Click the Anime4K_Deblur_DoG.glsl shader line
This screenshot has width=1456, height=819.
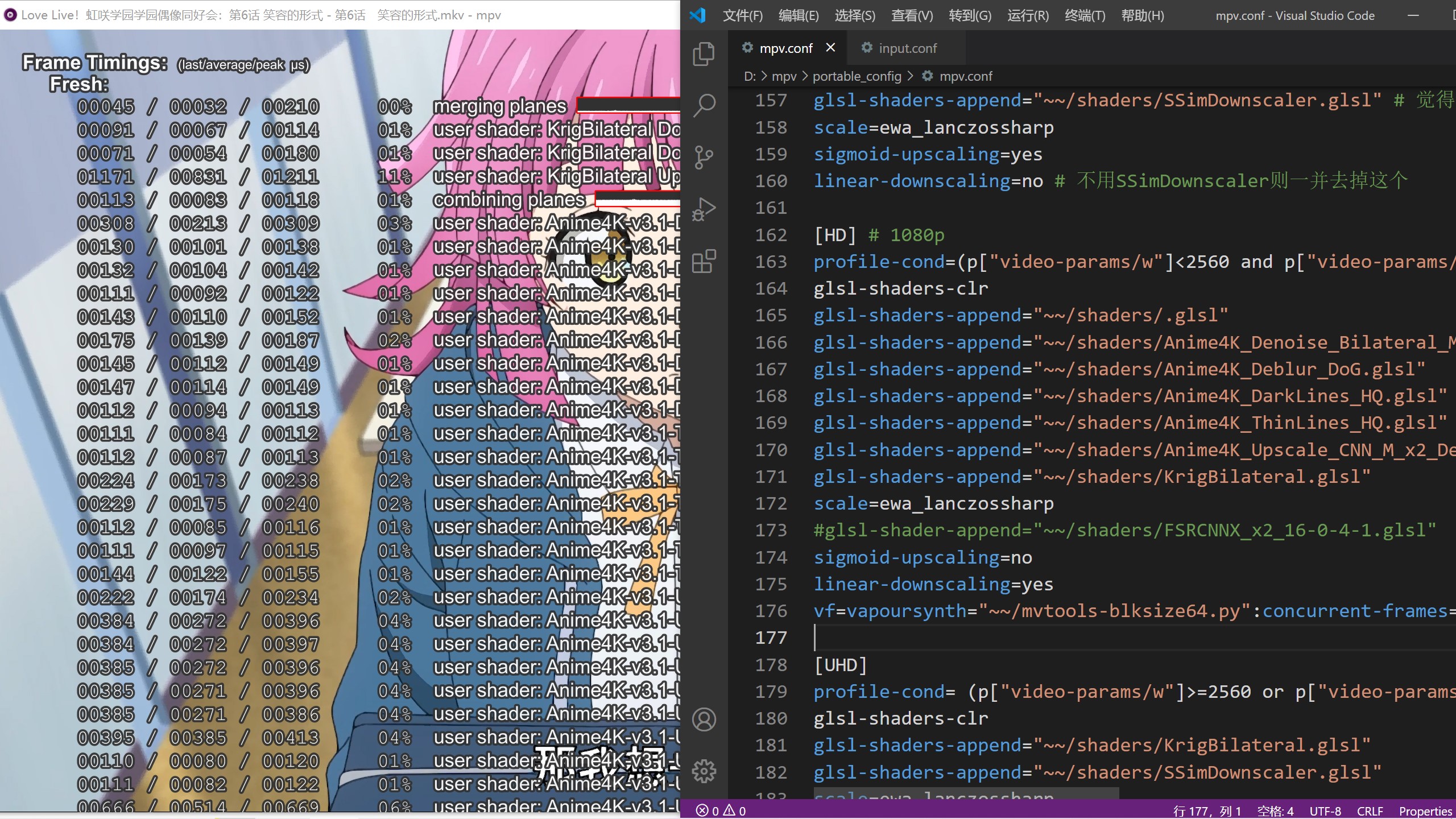pos(1119,369)
